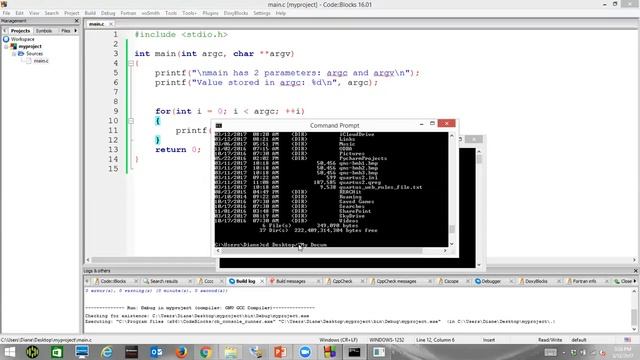This screenshot has height=360, width=640.
Task: Open the CppCheck messages tab
Action: click(396, 281)
